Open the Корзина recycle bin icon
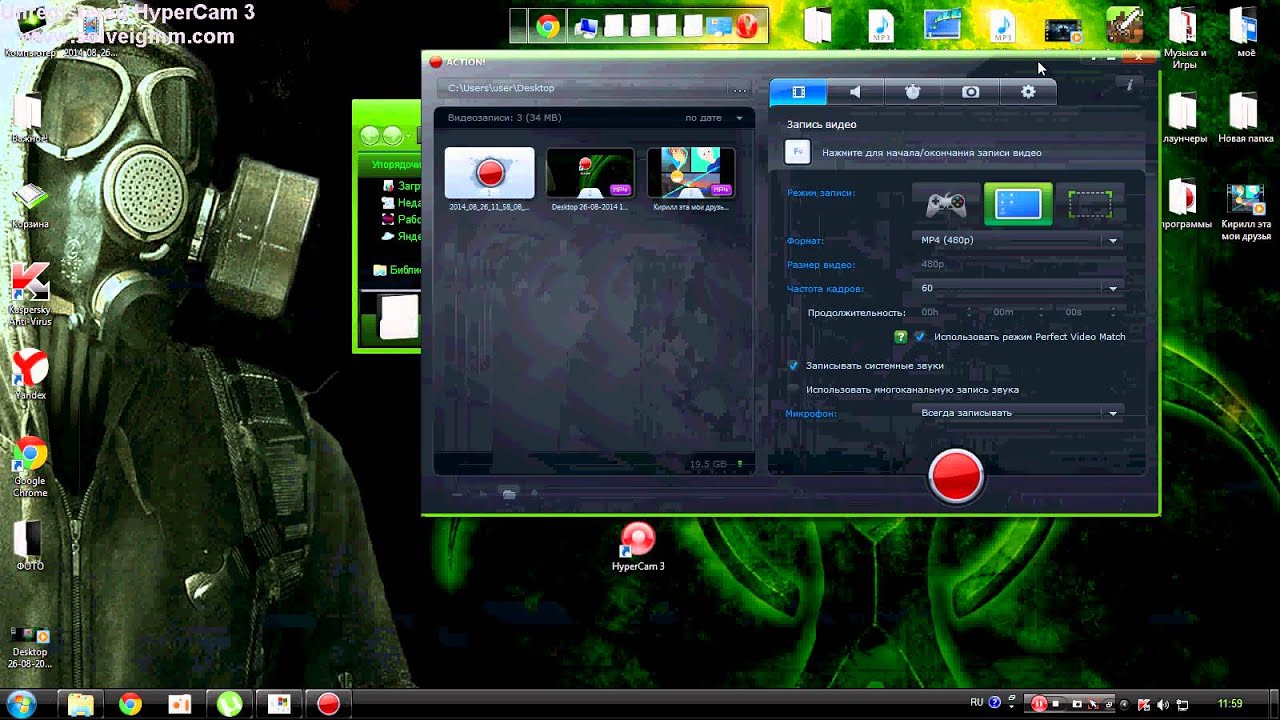 30,208
